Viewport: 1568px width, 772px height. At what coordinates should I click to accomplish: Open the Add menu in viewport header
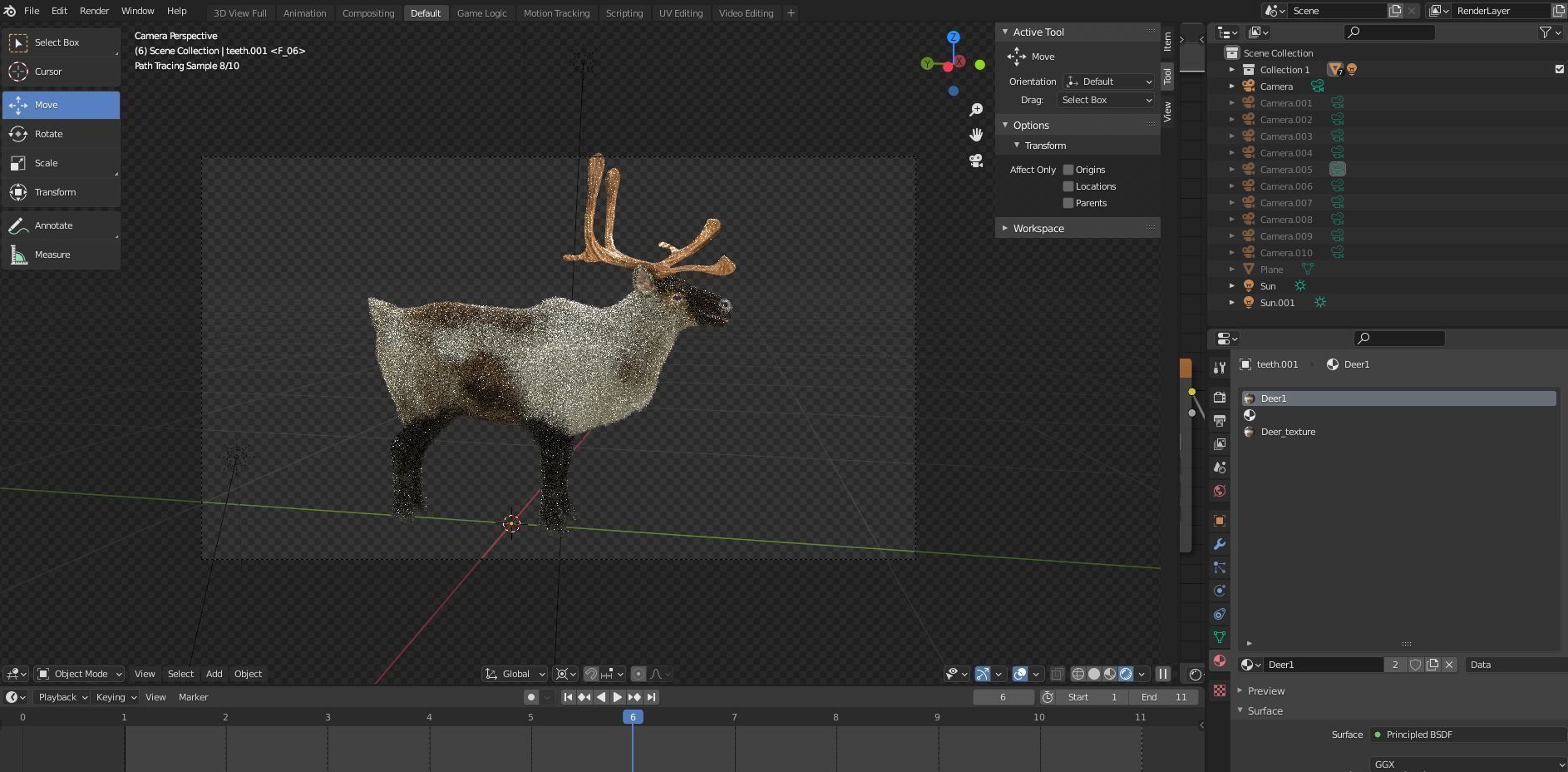(214, 674)
